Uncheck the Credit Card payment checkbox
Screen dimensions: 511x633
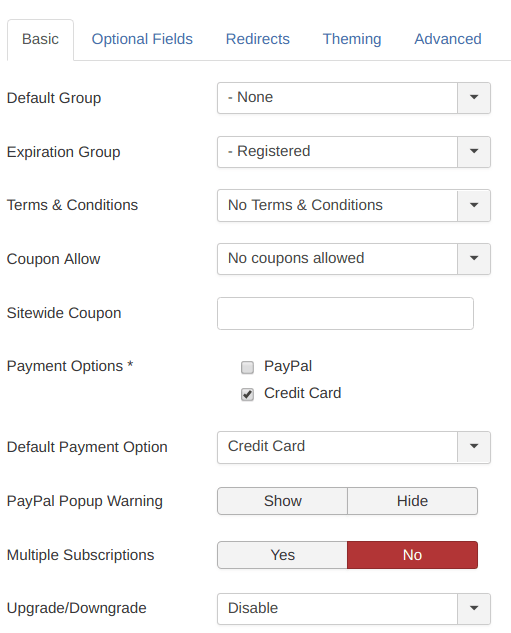[247, 394]
